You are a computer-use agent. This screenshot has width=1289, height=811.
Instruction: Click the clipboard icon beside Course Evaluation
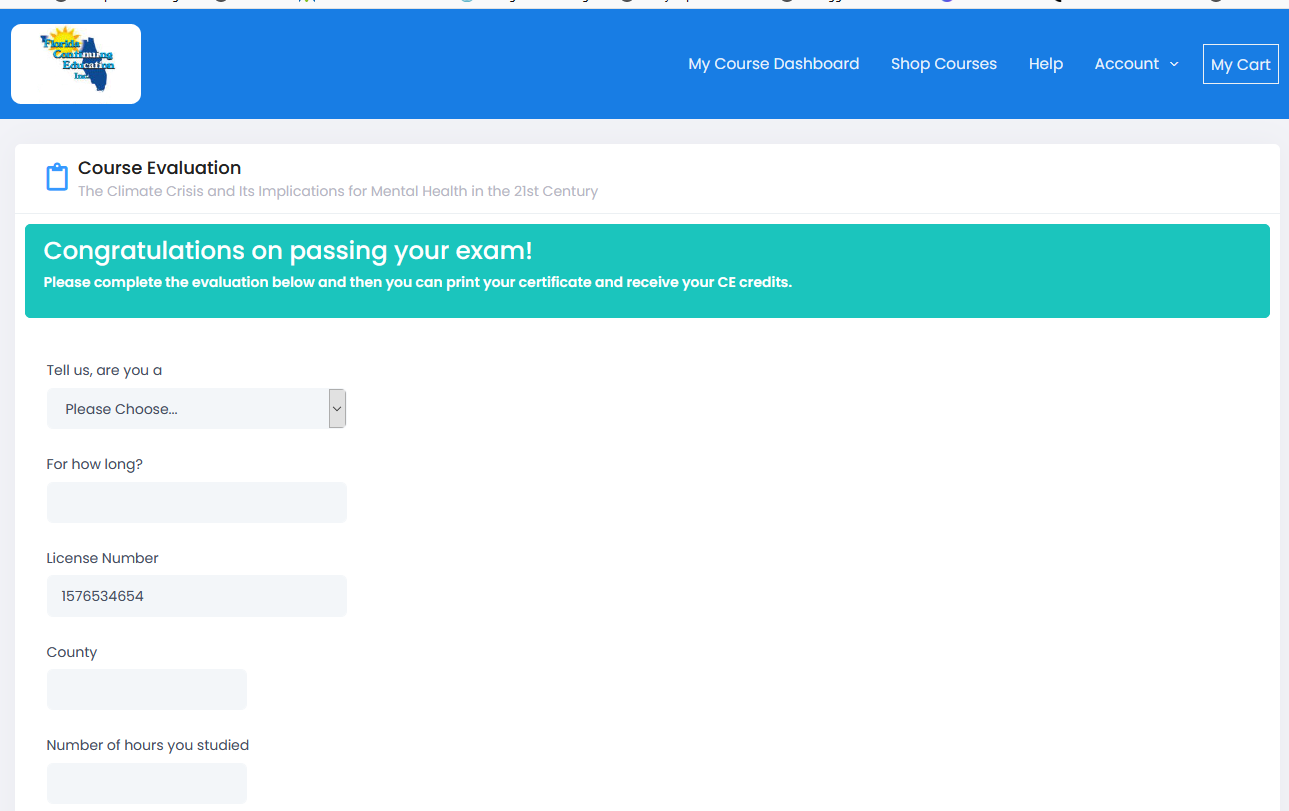point(57,177)
